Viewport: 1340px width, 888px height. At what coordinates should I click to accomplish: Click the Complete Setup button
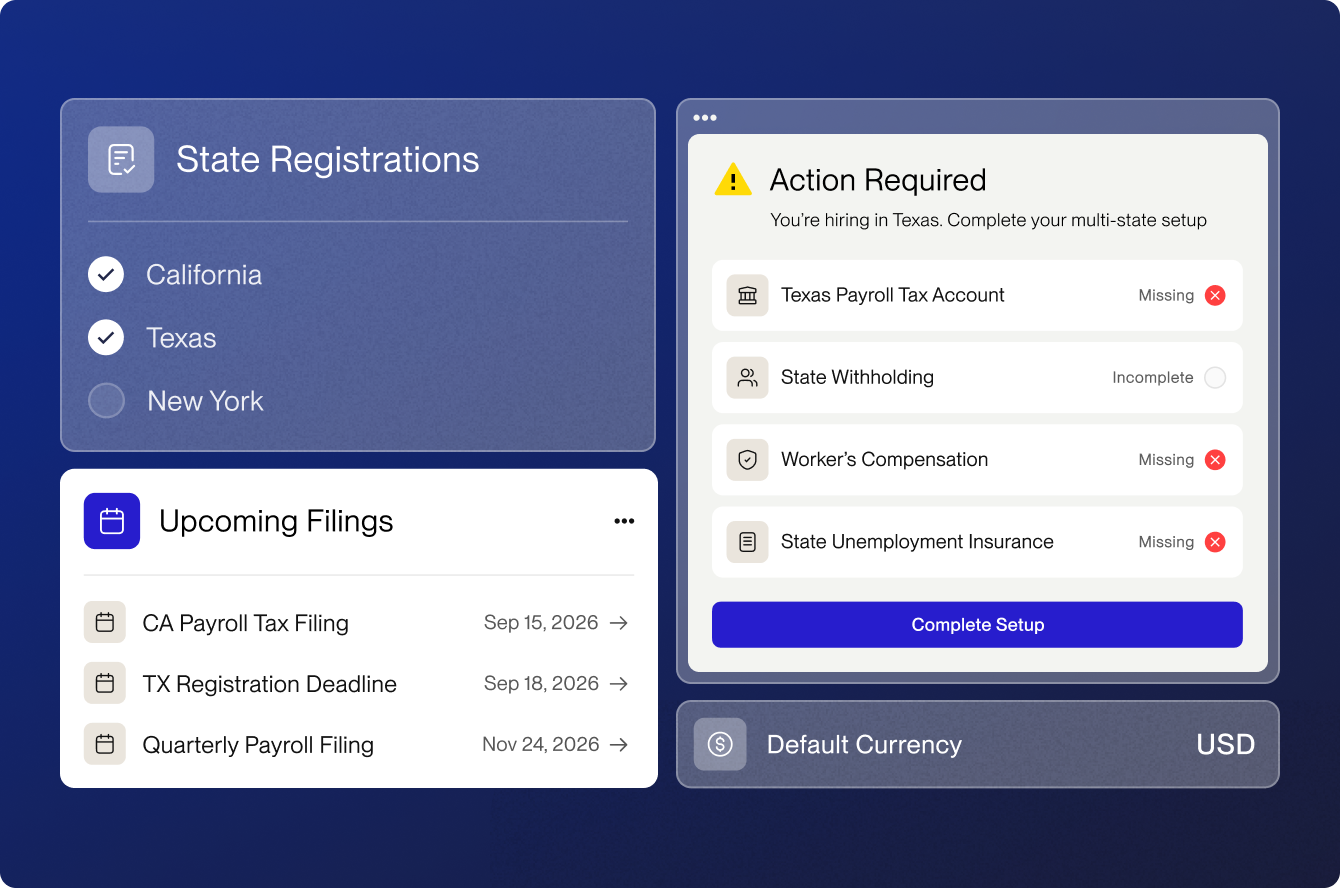977,624
